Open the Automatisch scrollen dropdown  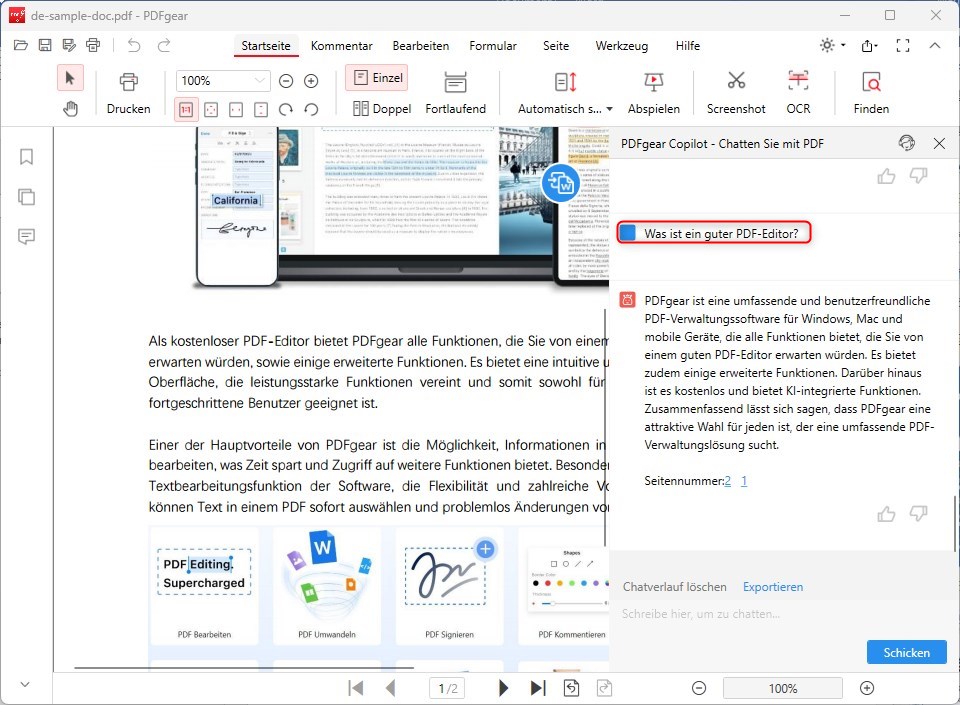[x=565, y=93]
